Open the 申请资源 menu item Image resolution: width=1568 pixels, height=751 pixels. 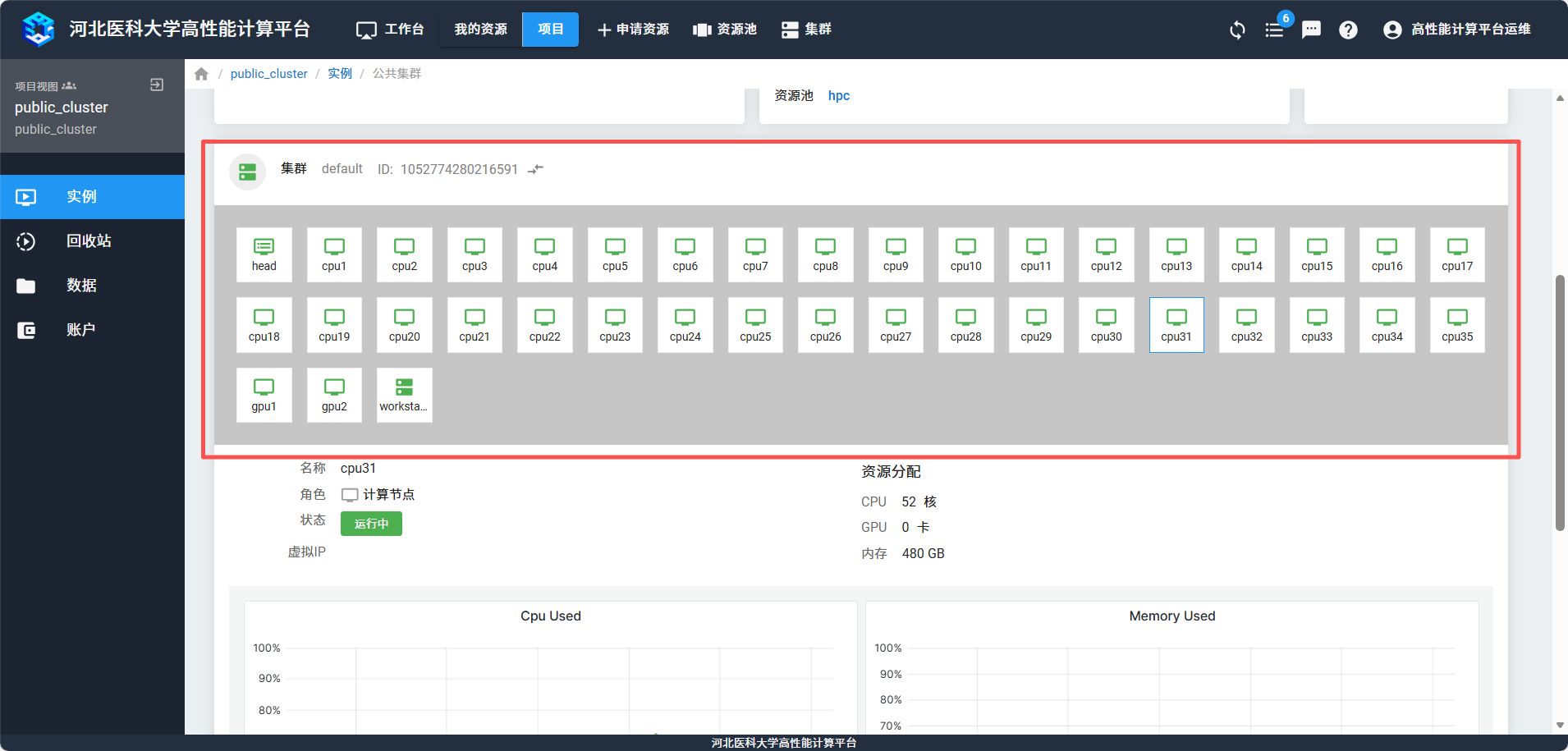633,30
